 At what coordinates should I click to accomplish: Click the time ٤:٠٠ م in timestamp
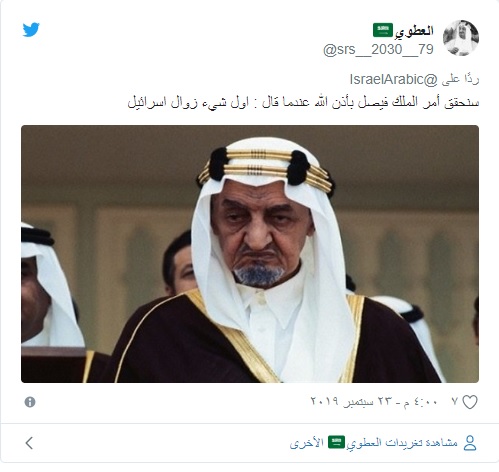[x=419, y=401]
